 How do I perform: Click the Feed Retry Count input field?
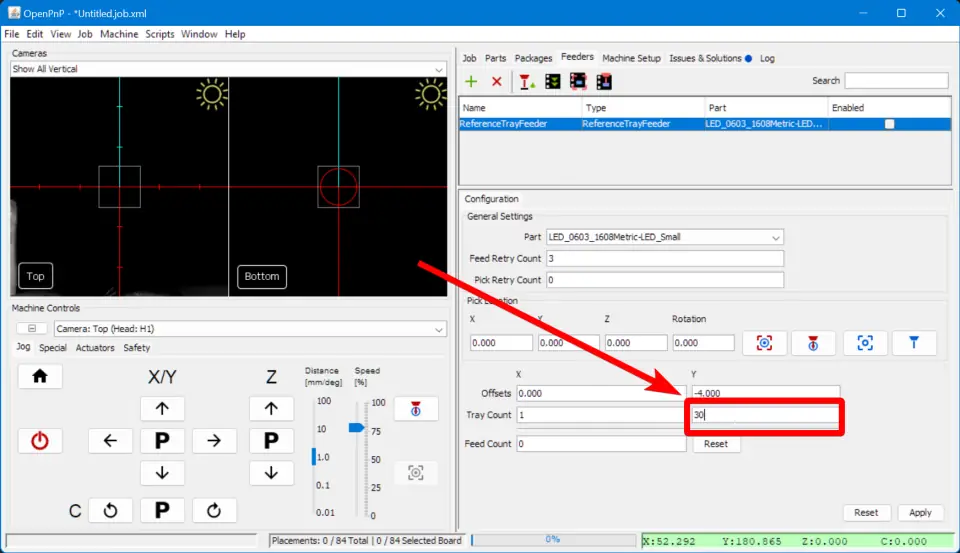click(x=664, y=258)
